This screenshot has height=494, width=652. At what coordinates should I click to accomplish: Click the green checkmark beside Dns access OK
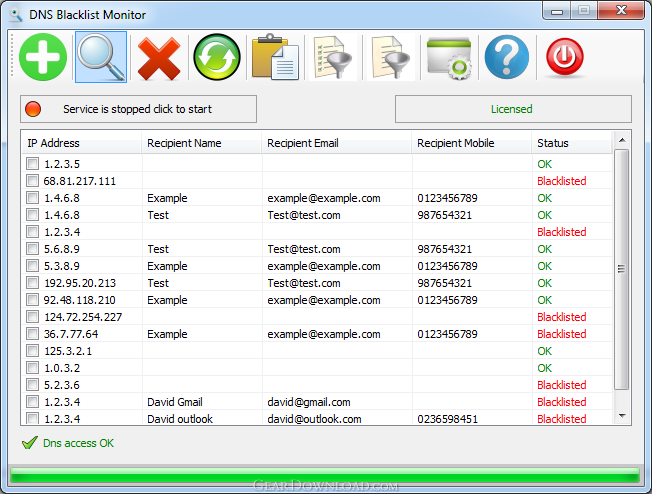30,443
